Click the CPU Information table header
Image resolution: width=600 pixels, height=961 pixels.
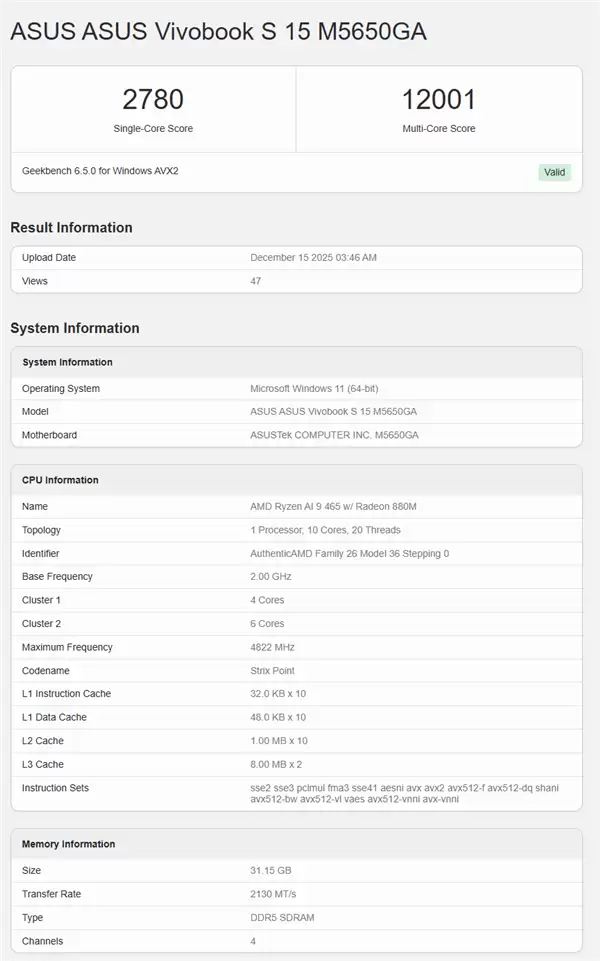(60, 480)
